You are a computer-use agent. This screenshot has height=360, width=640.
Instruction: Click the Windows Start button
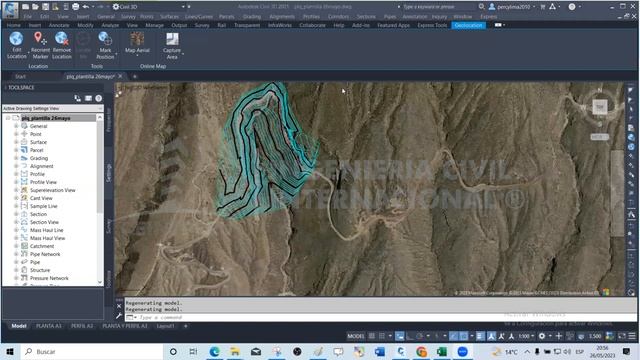coord(10,351)
